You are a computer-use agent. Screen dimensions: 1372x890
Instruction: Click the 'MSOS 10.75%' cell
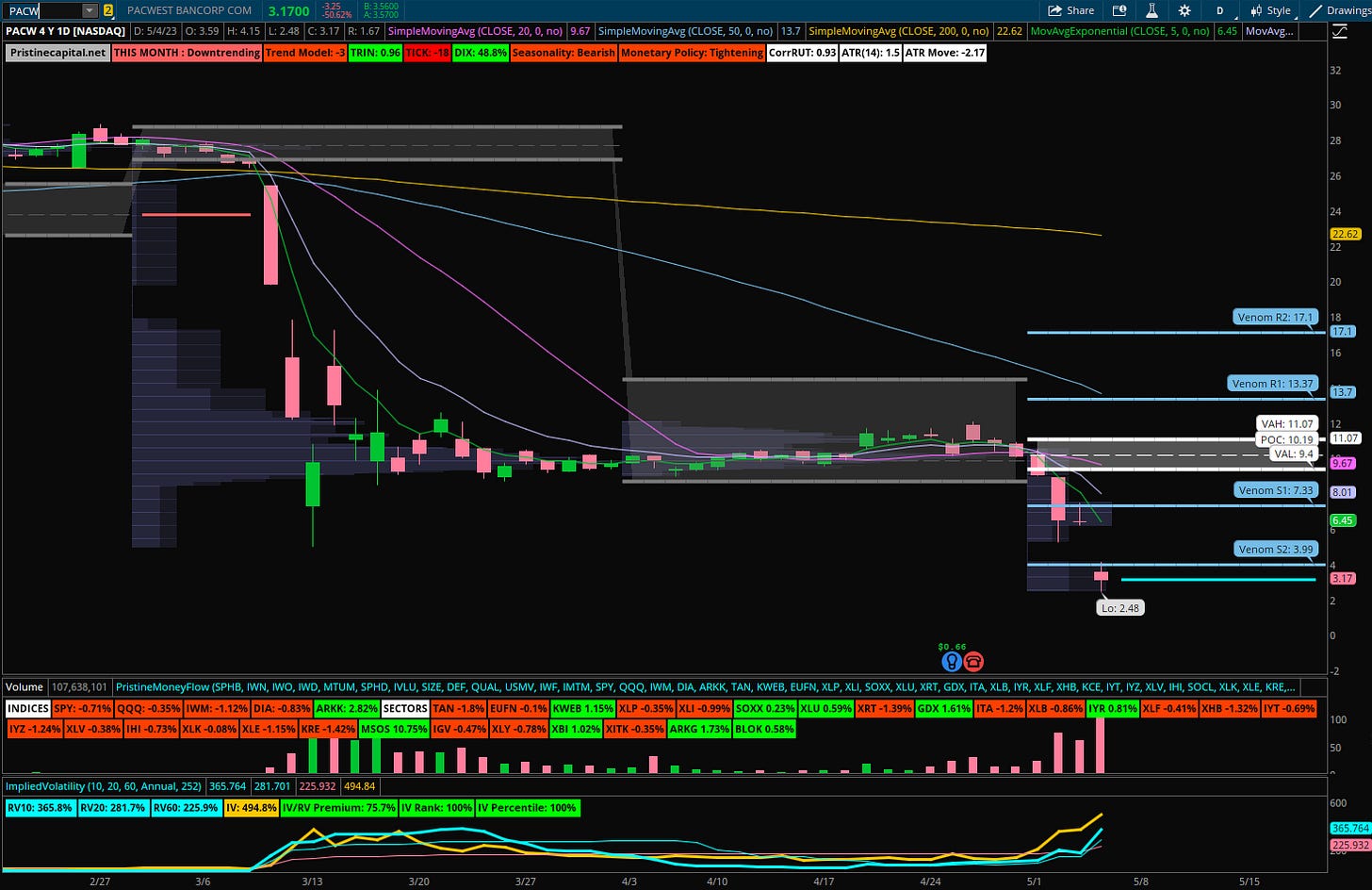click(x=396, y=729)
